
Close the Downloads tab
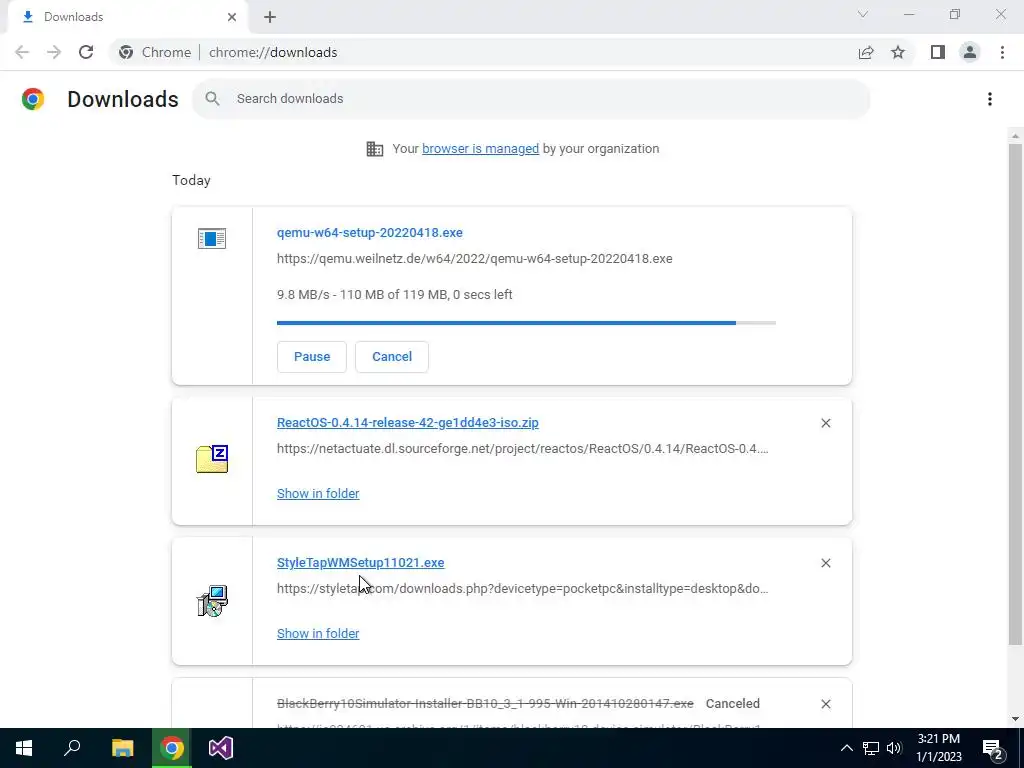(x=232, y=17)
